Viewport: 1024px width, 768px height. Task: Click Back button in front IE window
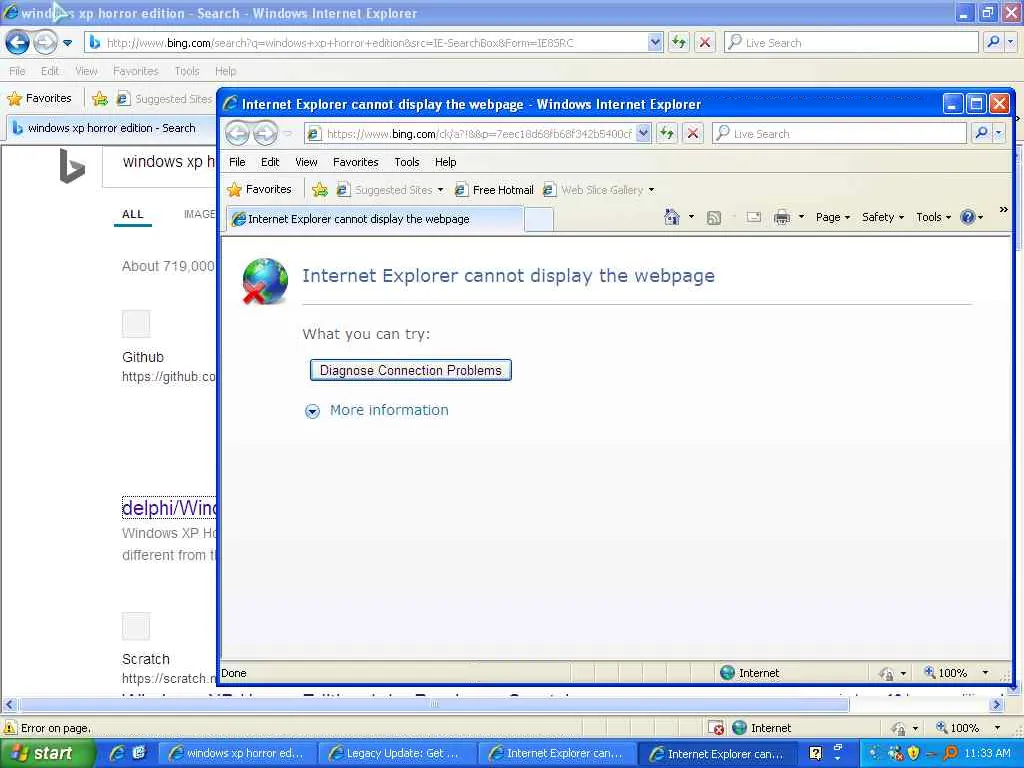(238, 133)
